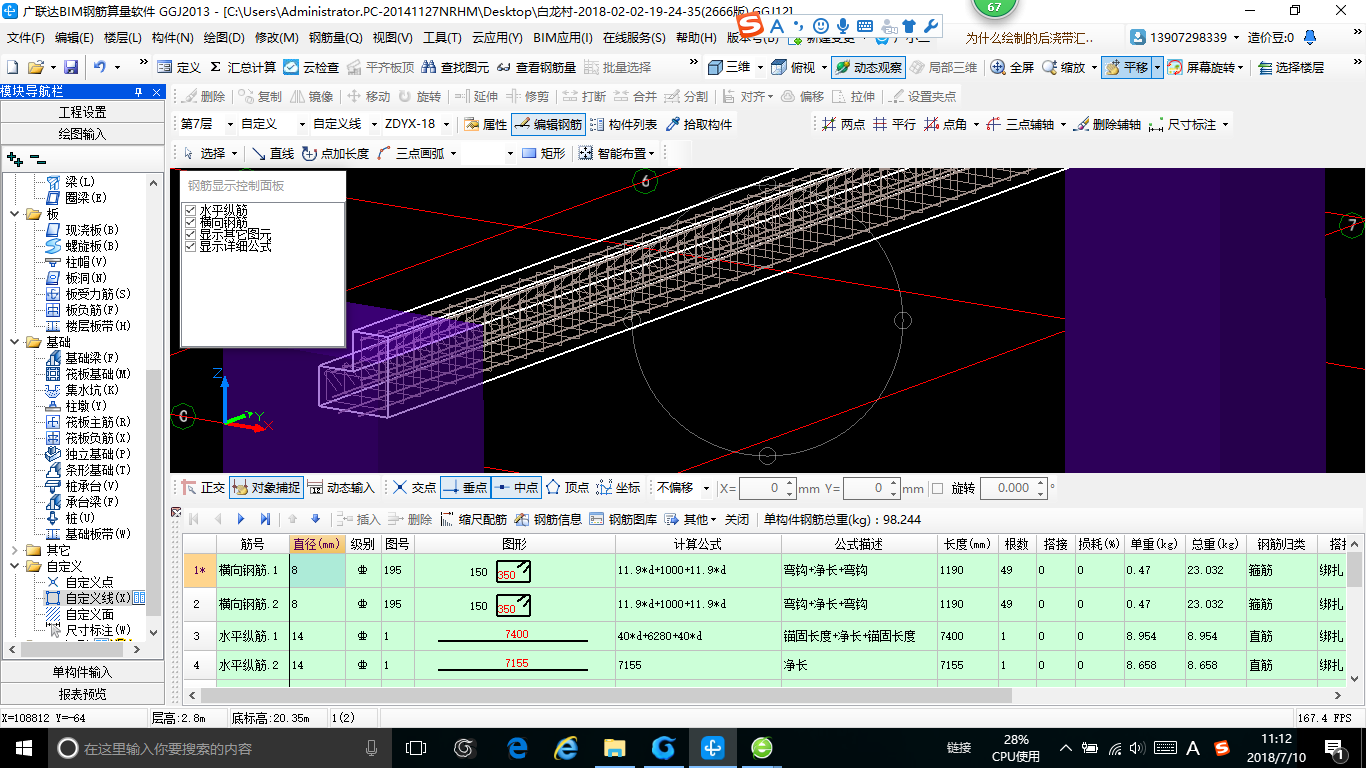Select 筏板基础(M) tree item
The image size is (1366, 768).
pos(98,374)
